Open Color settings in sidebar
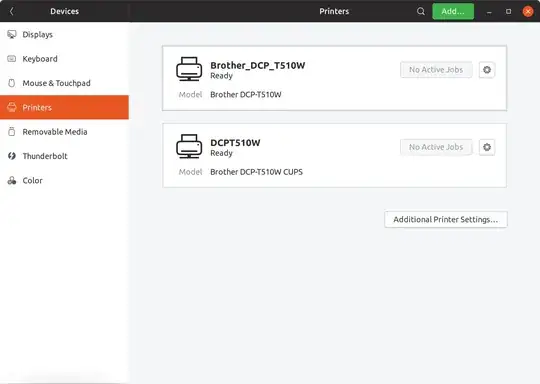This screenshot has width=540, height=384. pos(64,180)
